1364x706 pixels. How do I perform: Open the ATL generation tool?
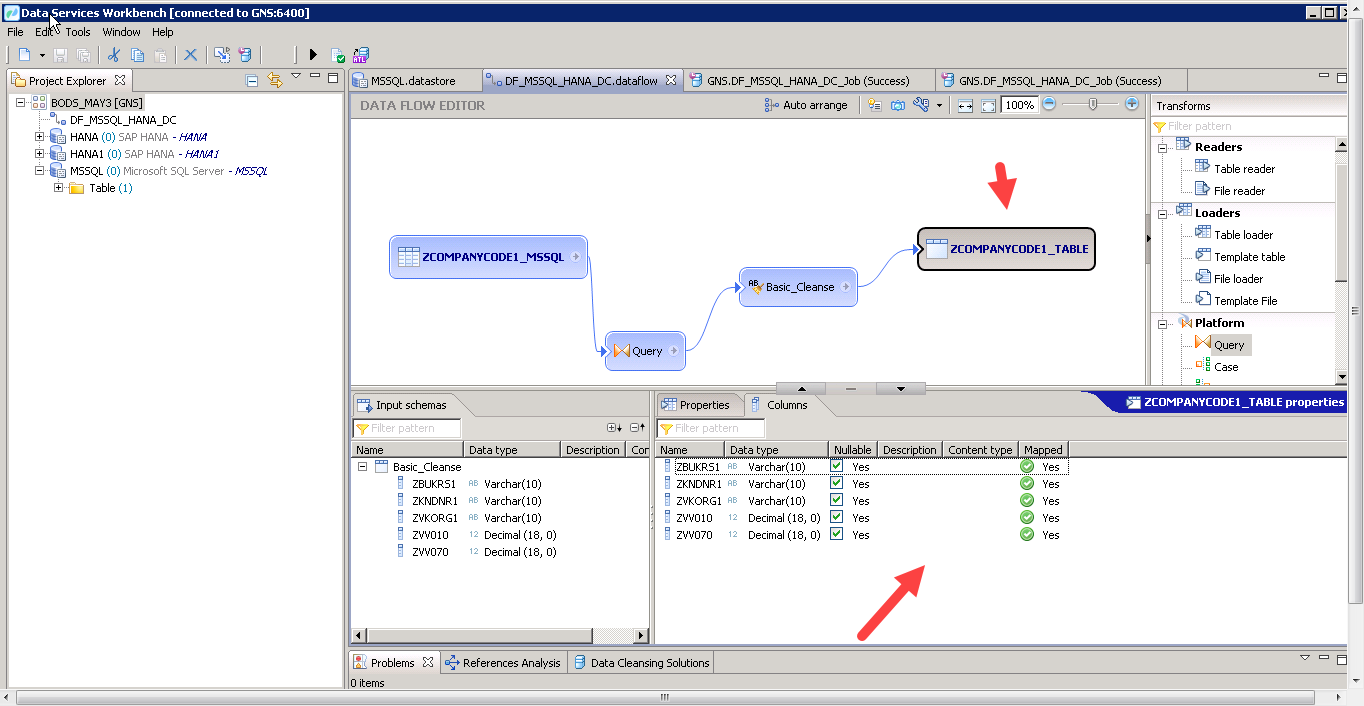(x=361, y=55)
